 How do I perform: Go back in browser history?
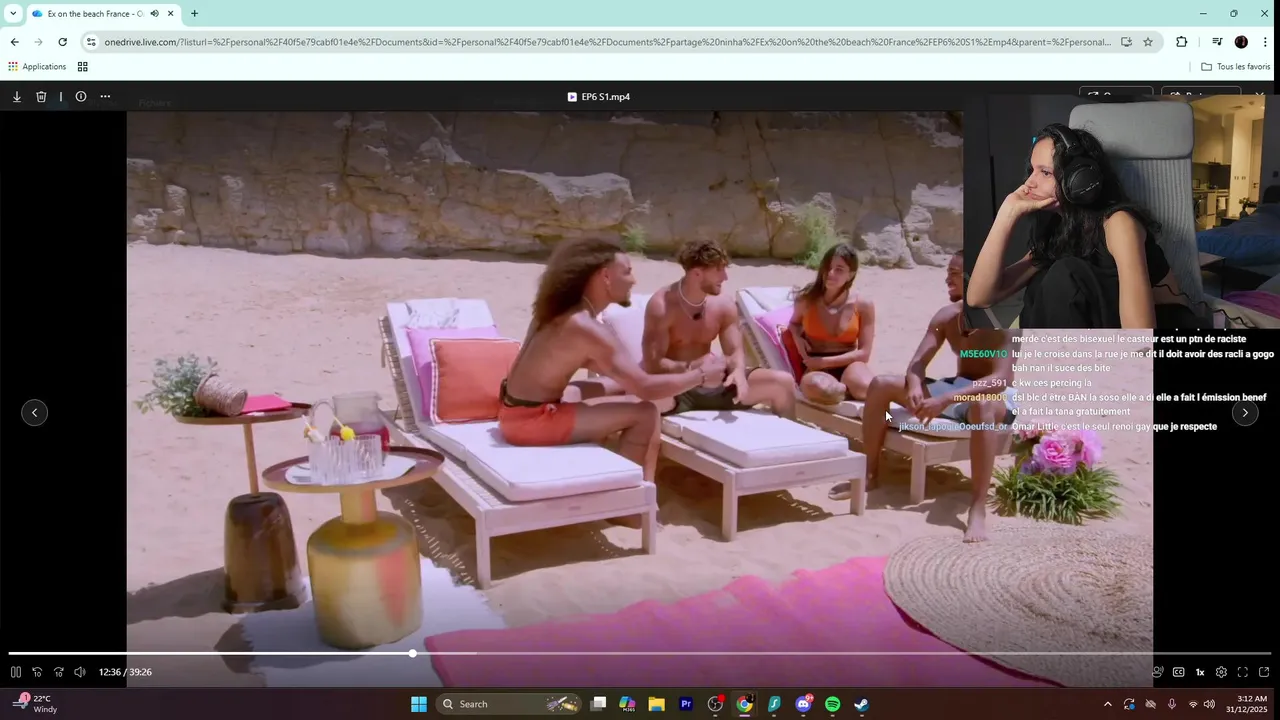coord(14,42)
